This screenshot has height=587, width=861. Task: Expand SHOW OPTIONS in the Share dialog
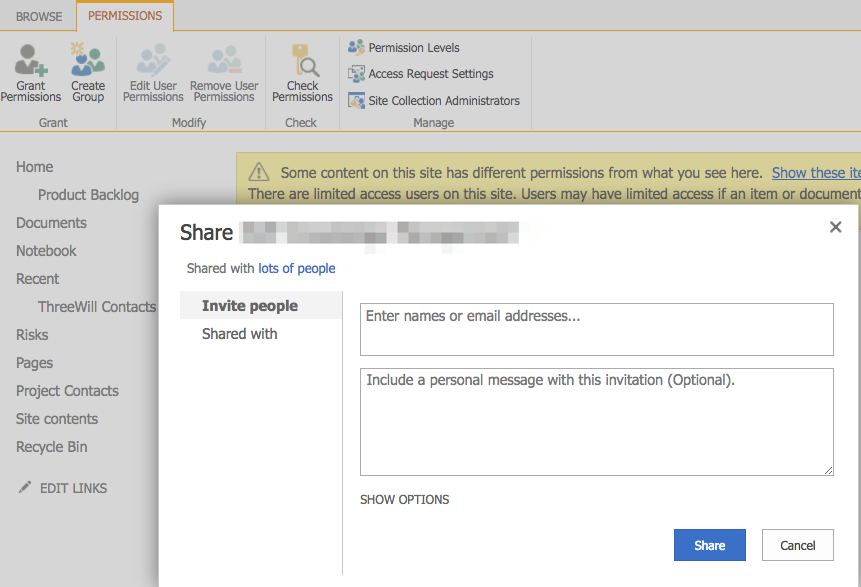point(404,499)
